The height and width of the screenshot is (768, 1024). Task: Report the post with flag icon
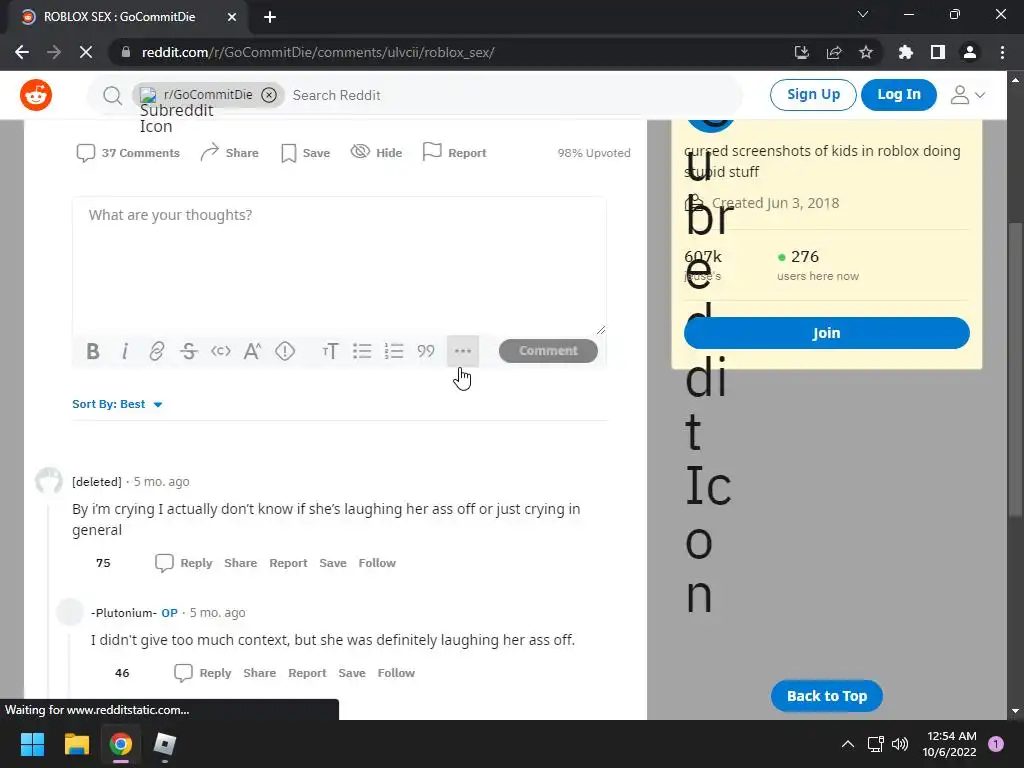click(x=455, y=153)
